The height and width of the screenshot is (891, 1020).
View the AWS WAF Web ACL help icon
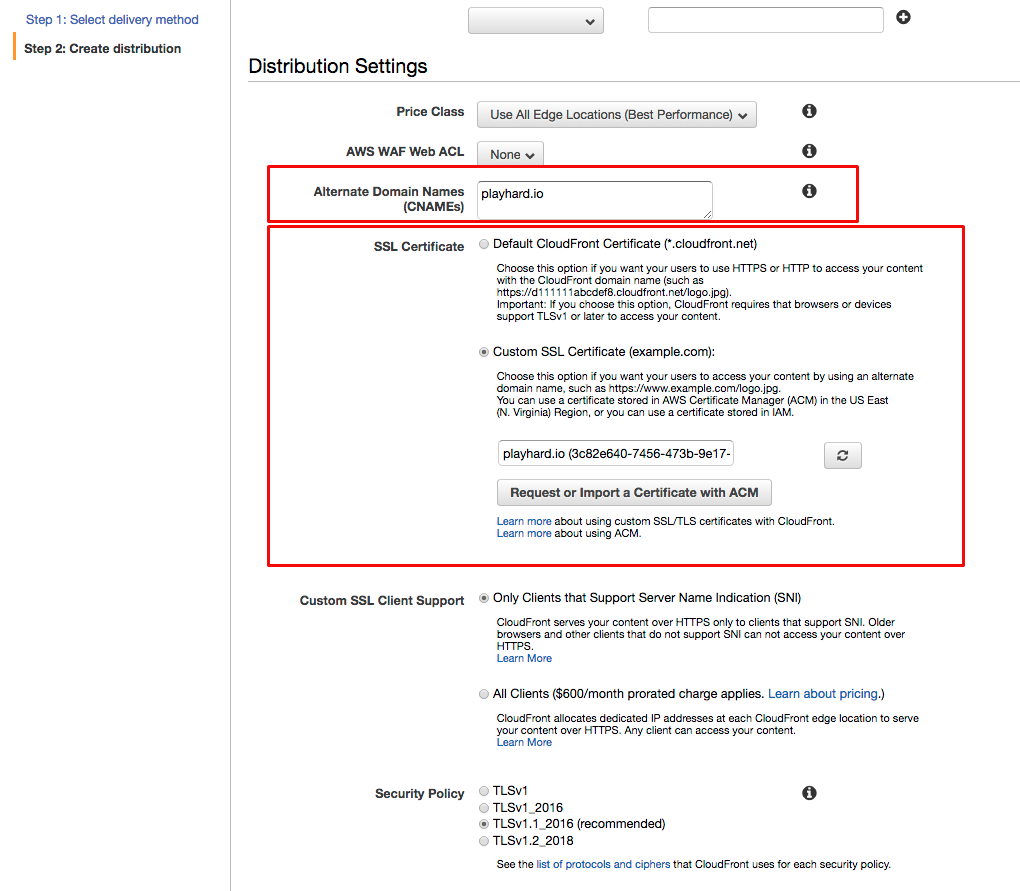tap(809, 150)
